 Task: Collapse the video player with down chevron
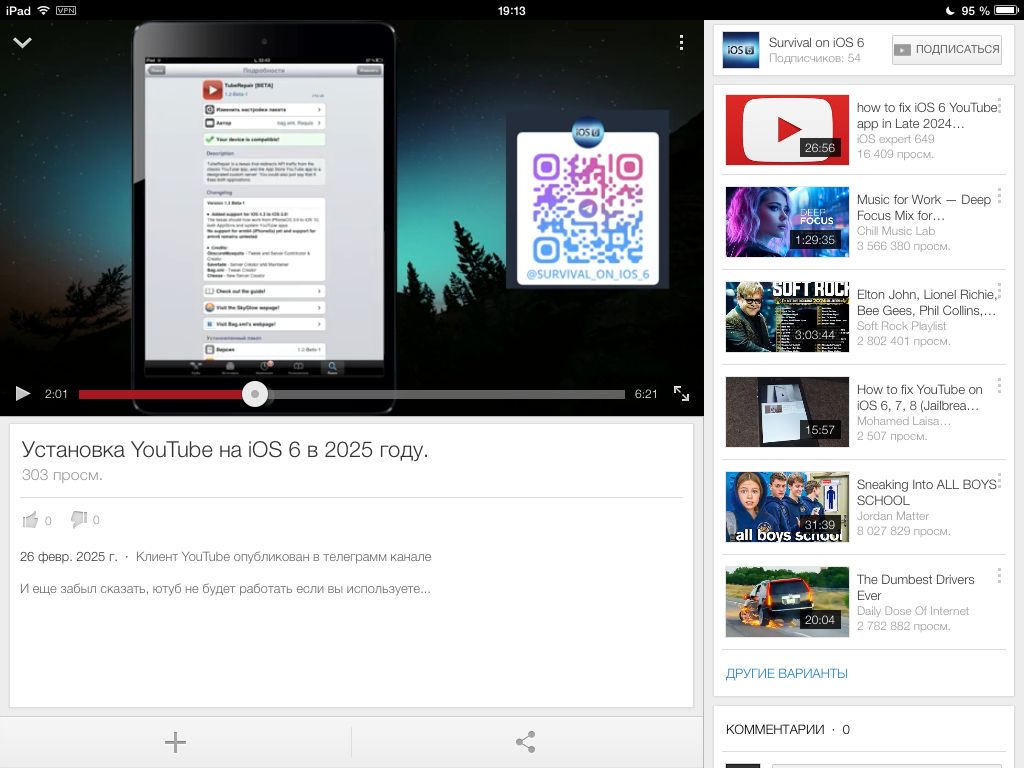point(22,42)
